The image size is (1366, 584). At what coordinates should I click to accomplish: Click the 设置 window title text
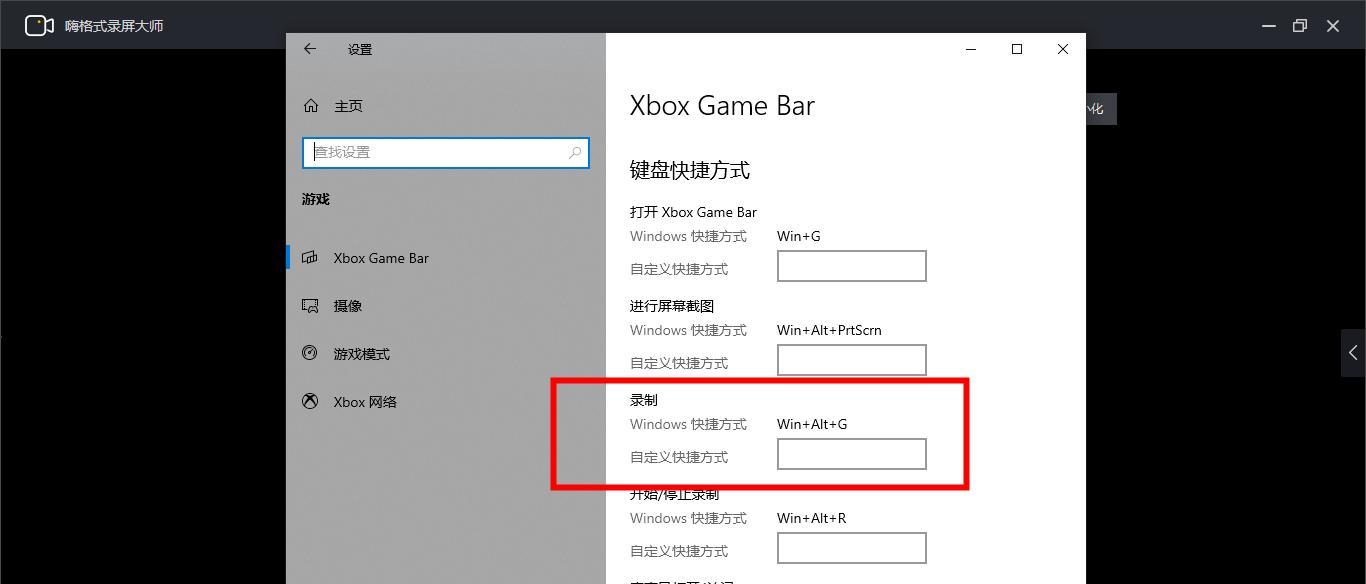[360, 49]
